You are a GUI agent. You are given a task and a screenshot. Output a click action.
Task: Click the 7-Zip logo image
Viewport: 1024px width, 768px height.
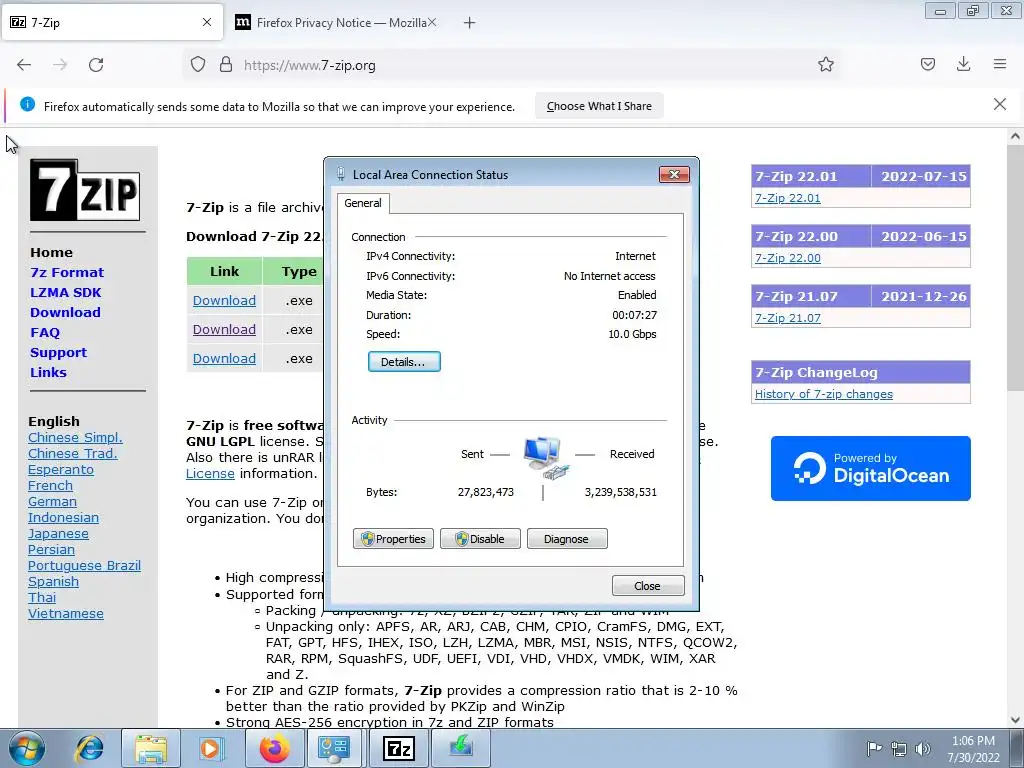(x=85, y=190)
